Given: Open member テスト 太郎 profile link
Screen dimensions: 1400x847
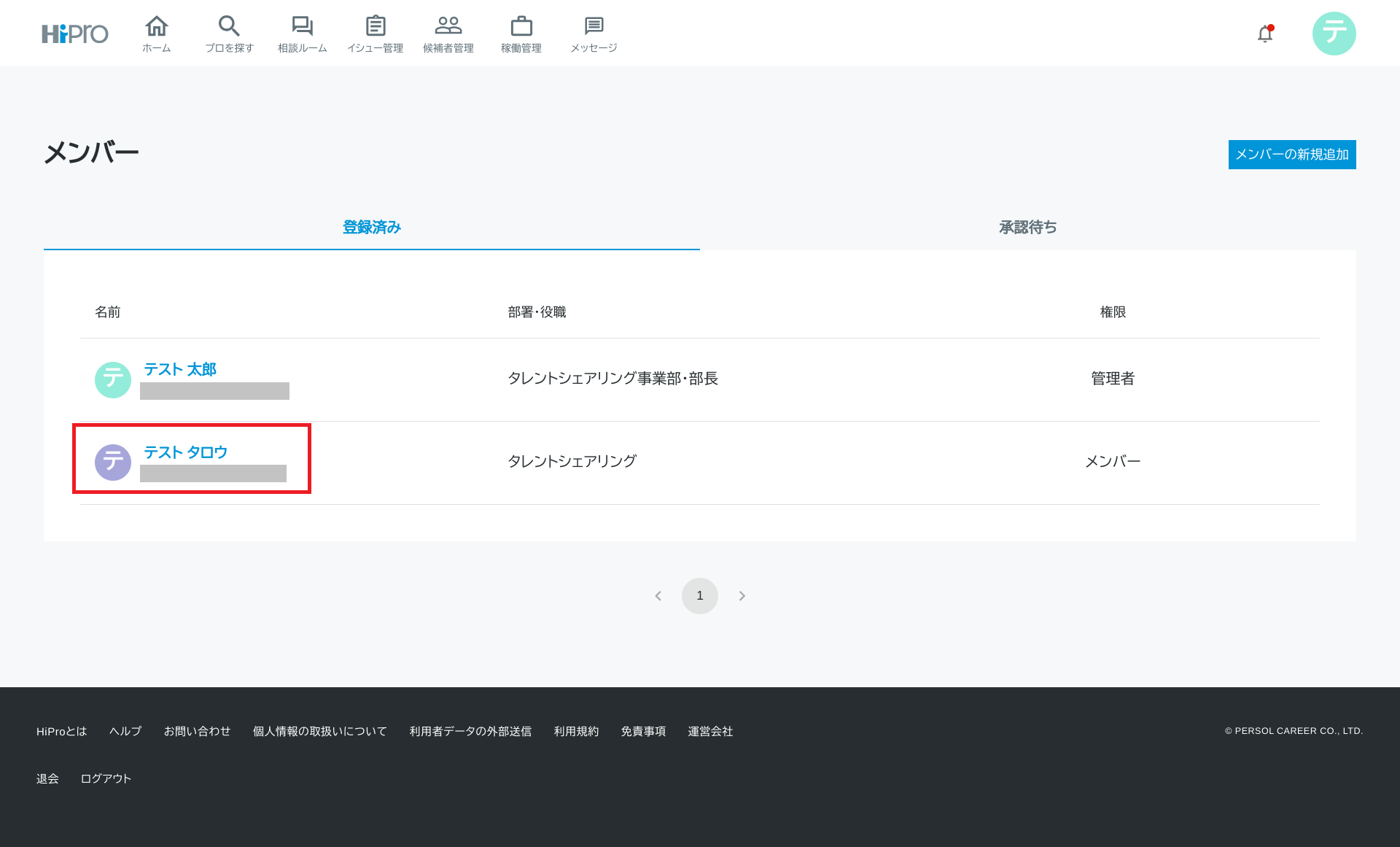Looking at the screenshot, I should 180,369.
